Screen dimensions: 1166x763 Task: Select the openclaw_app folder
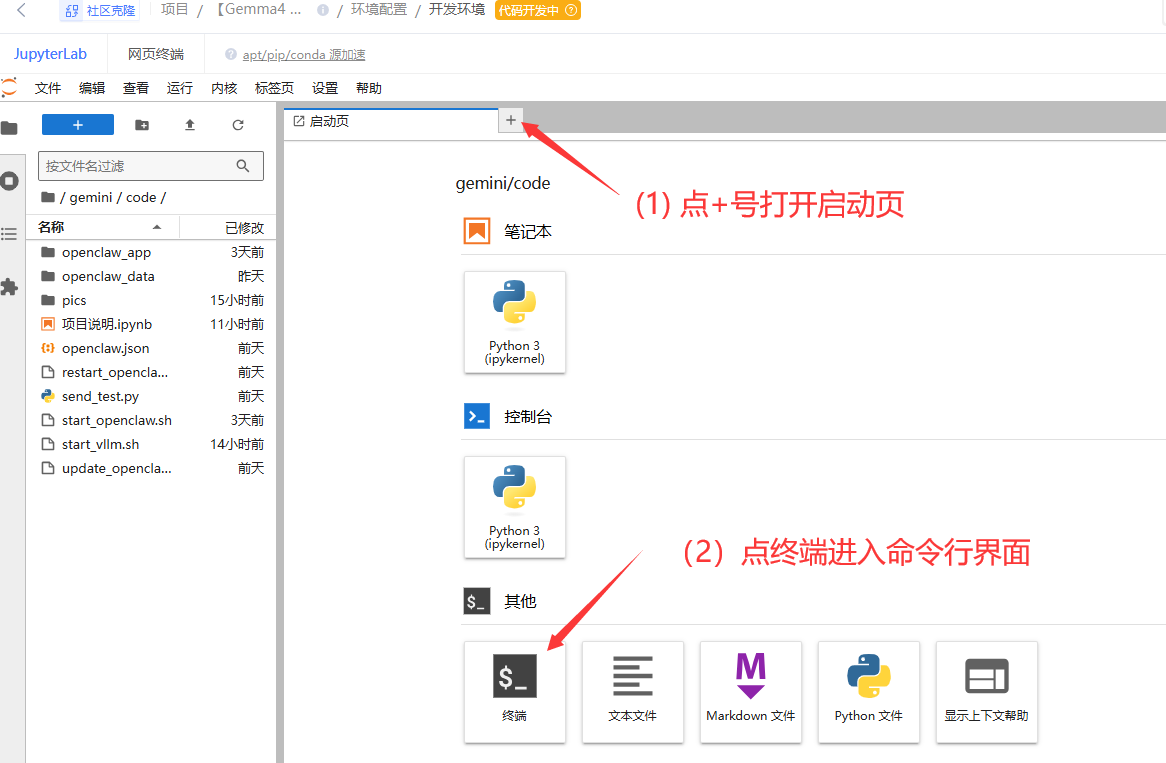pyautogui.click(x=151, y=252)
